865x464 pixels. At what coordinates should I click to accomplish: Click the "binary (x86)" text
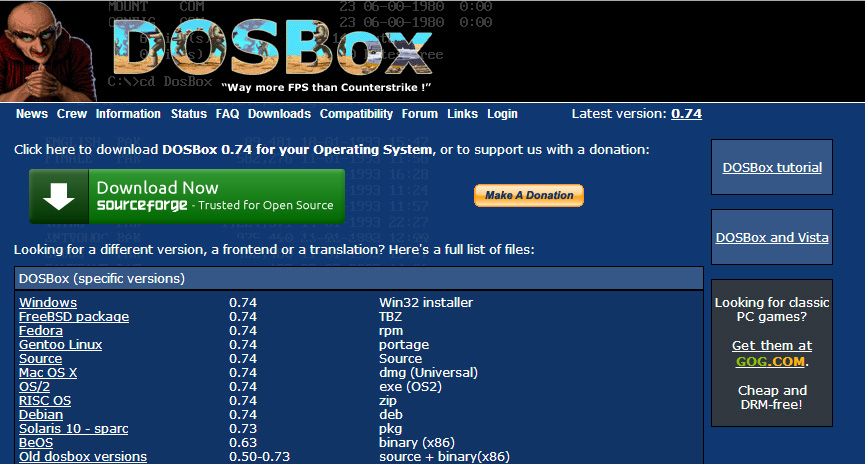(x=417, y=442)
